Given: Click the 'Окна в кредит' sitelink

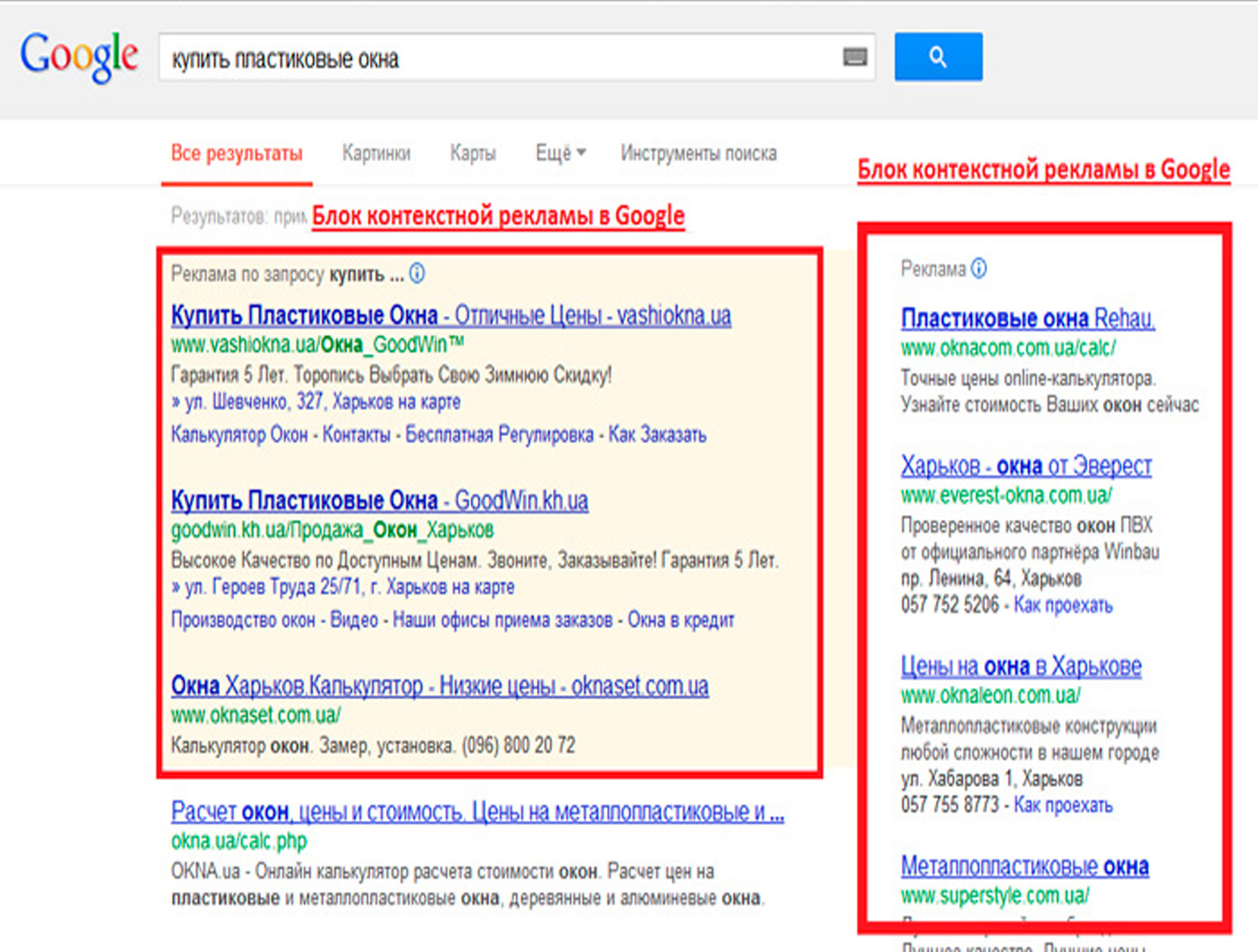Looking at the screenshot, I should (680, 620).
